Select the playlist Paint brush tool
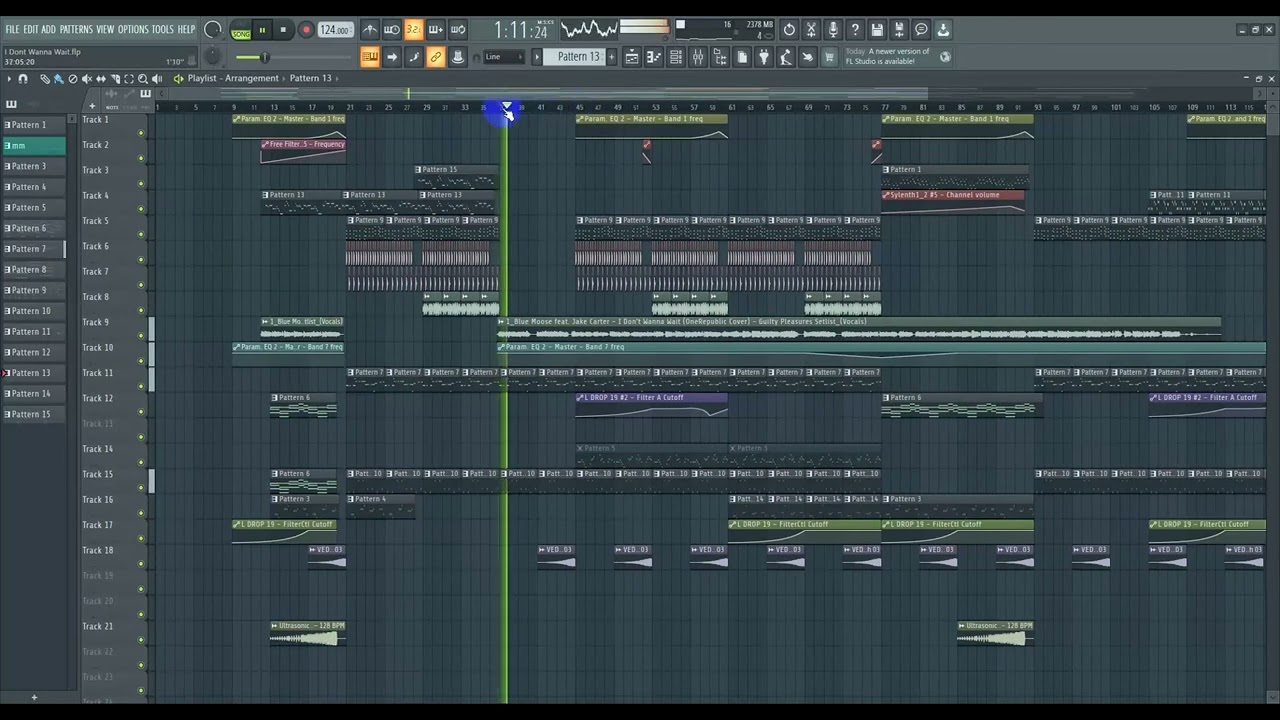This screenshot has height=720, width=1280. [59, 78]
